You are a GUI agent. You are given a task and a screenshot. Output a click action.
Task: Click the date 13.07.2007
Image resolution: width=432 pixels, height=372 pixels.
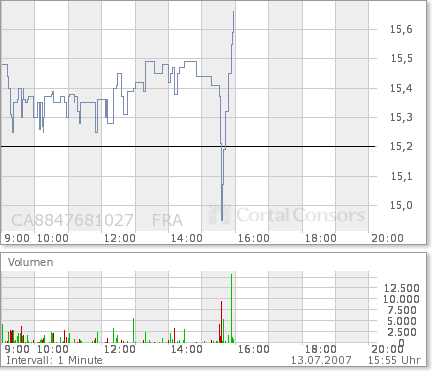(321, 360)
